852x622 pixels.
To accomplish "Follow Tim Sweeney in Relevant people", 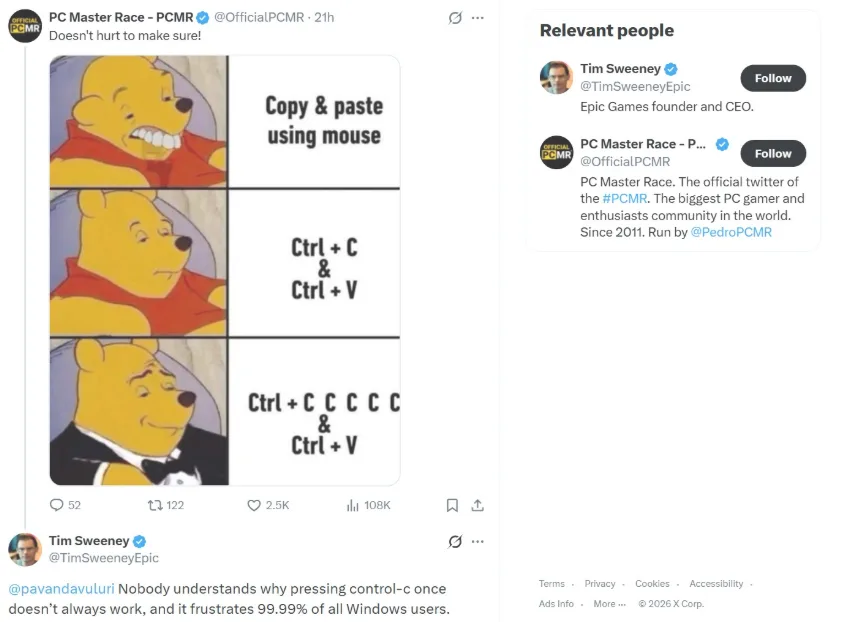I will [773, 78].
